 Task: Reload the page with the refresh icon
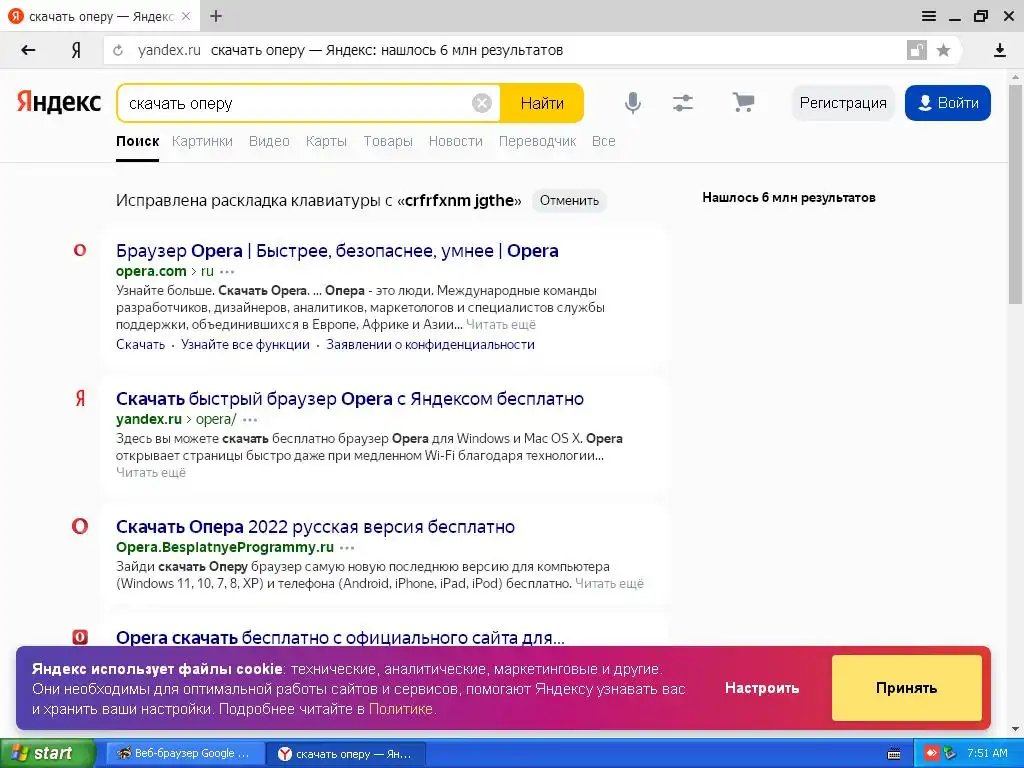pyautogui.click(x=118, y=50)
